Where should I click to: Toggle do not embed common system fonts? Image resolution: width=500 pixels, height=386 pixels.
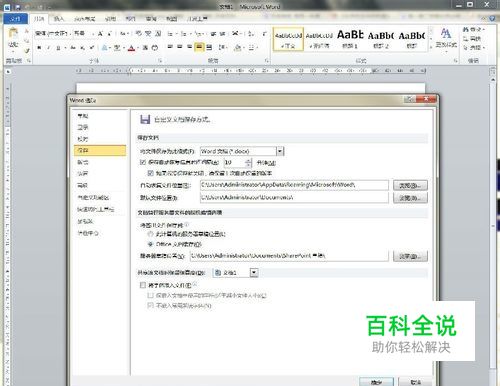click(x=150, y=305)
